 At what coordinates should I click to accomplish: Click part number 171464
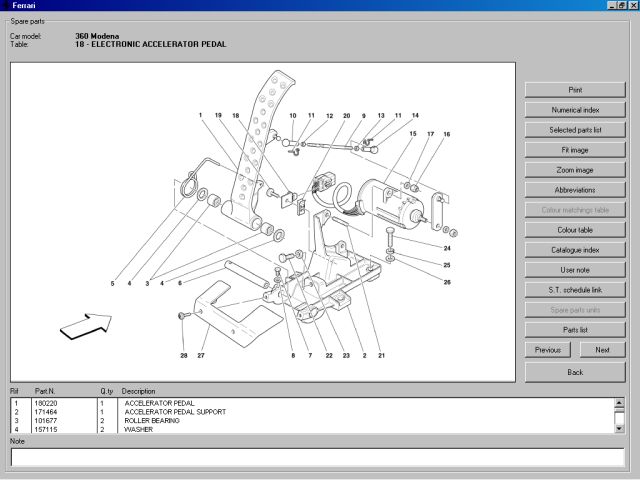(46, 412)
